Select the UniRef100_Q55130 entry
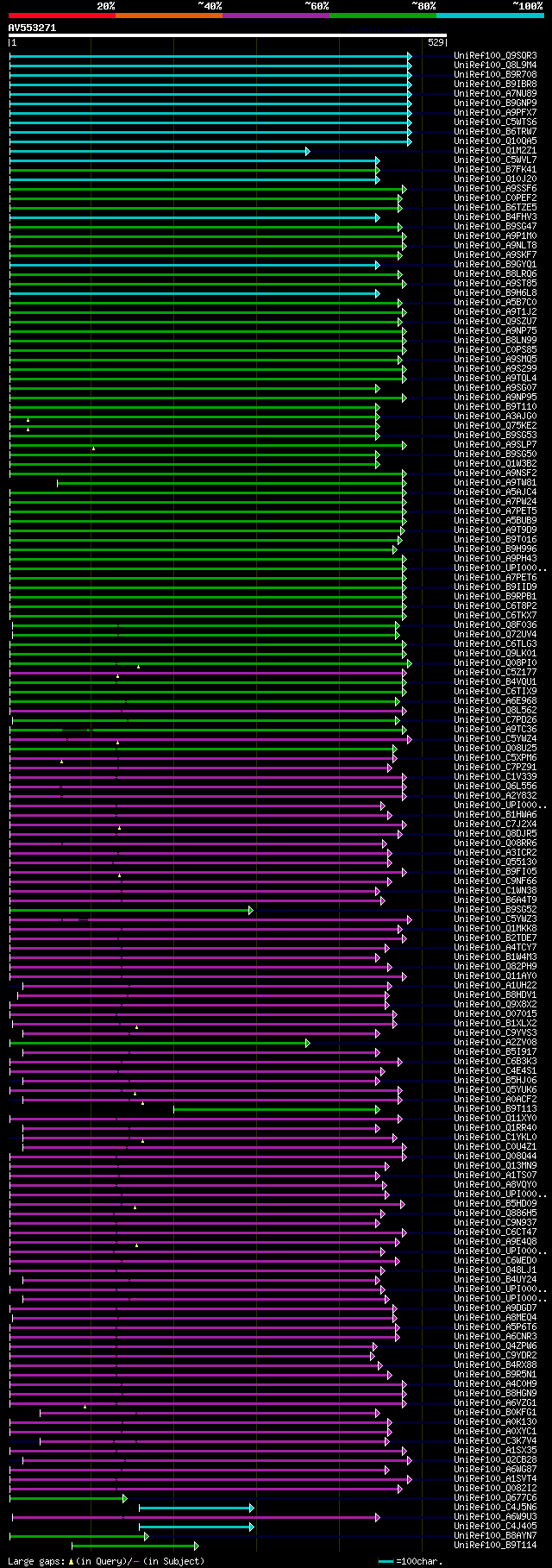The width and height of the screenshot is (552, 1568). point(495,862)
